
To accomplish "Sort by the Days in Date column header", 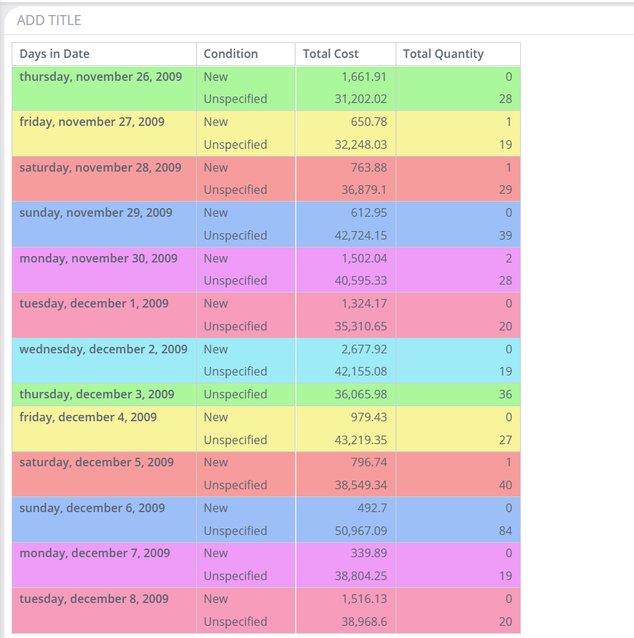I will point(54,54).
